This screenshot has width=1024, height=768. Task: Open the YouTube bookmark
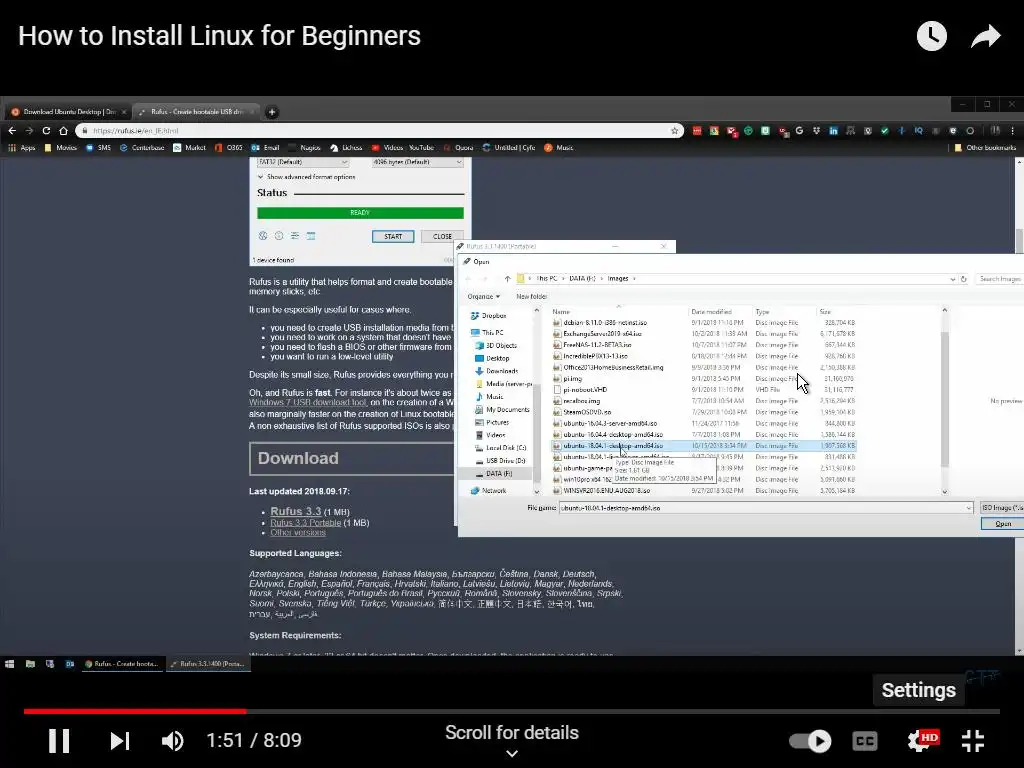(x=421, y=148)
